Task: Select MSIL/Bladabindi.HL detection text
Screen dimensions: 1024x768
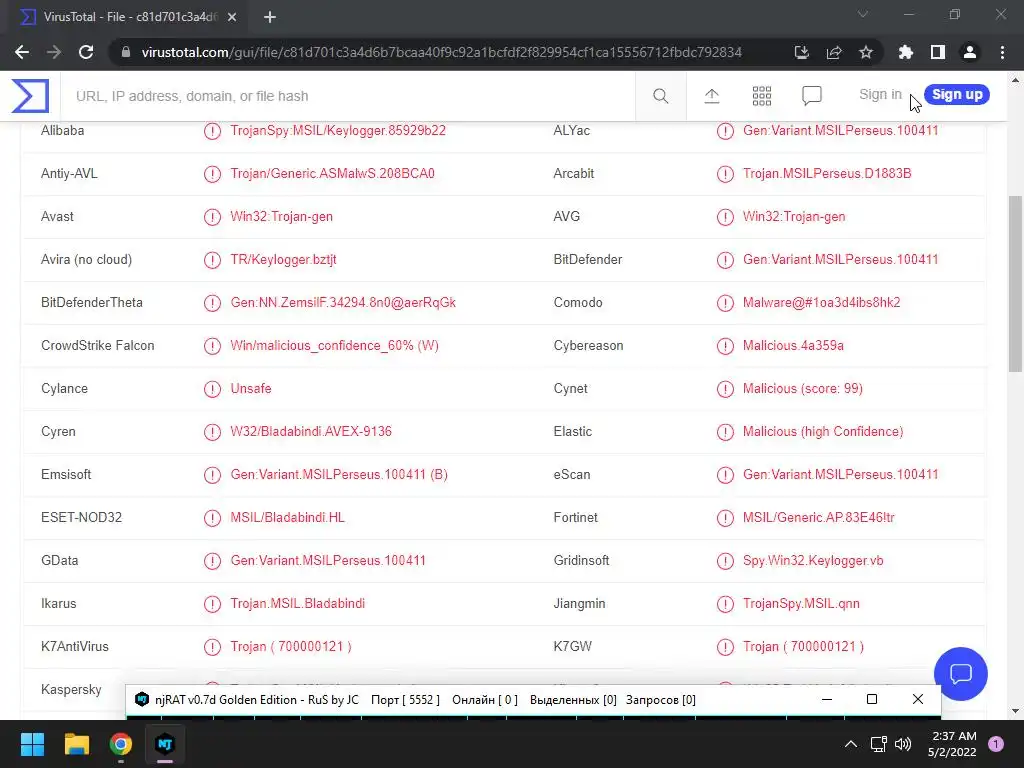Action: point(287,518)
